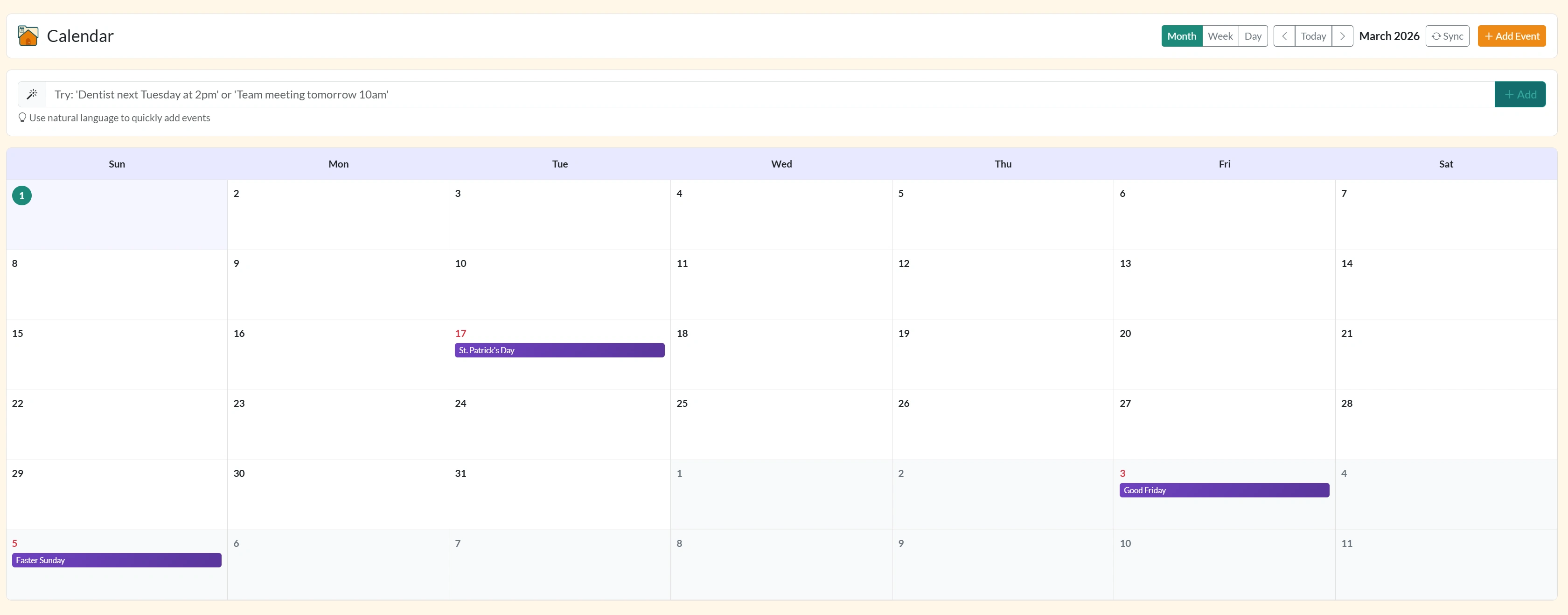
Task: Click the highlighted March 1 date badge
Action: pos(21,195)
